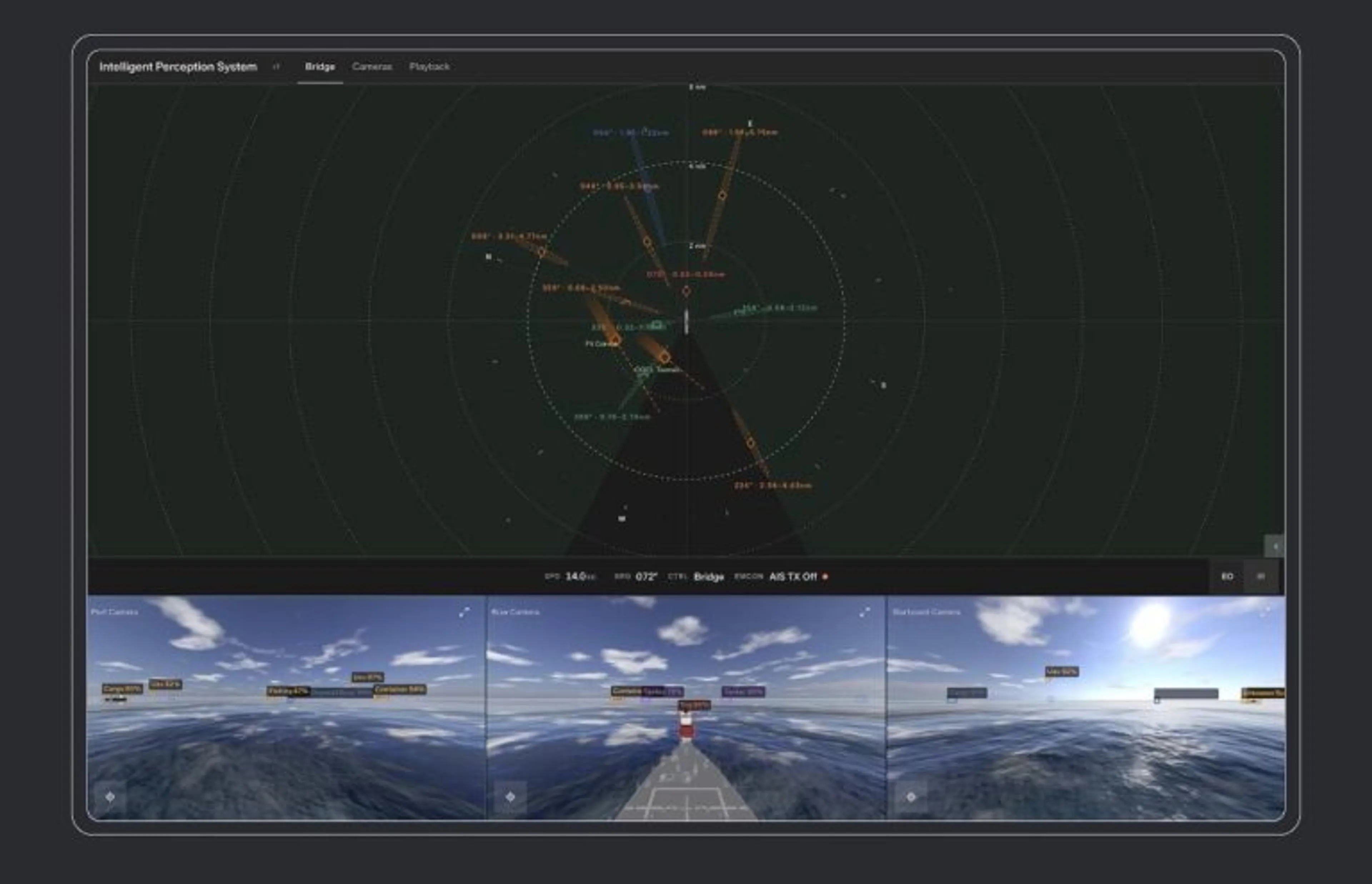Image resolution: width=1372 pixels, height=884 pixels.
Task: Expand the Port Camera to fullscreen
Action: (x=464, y=613)
